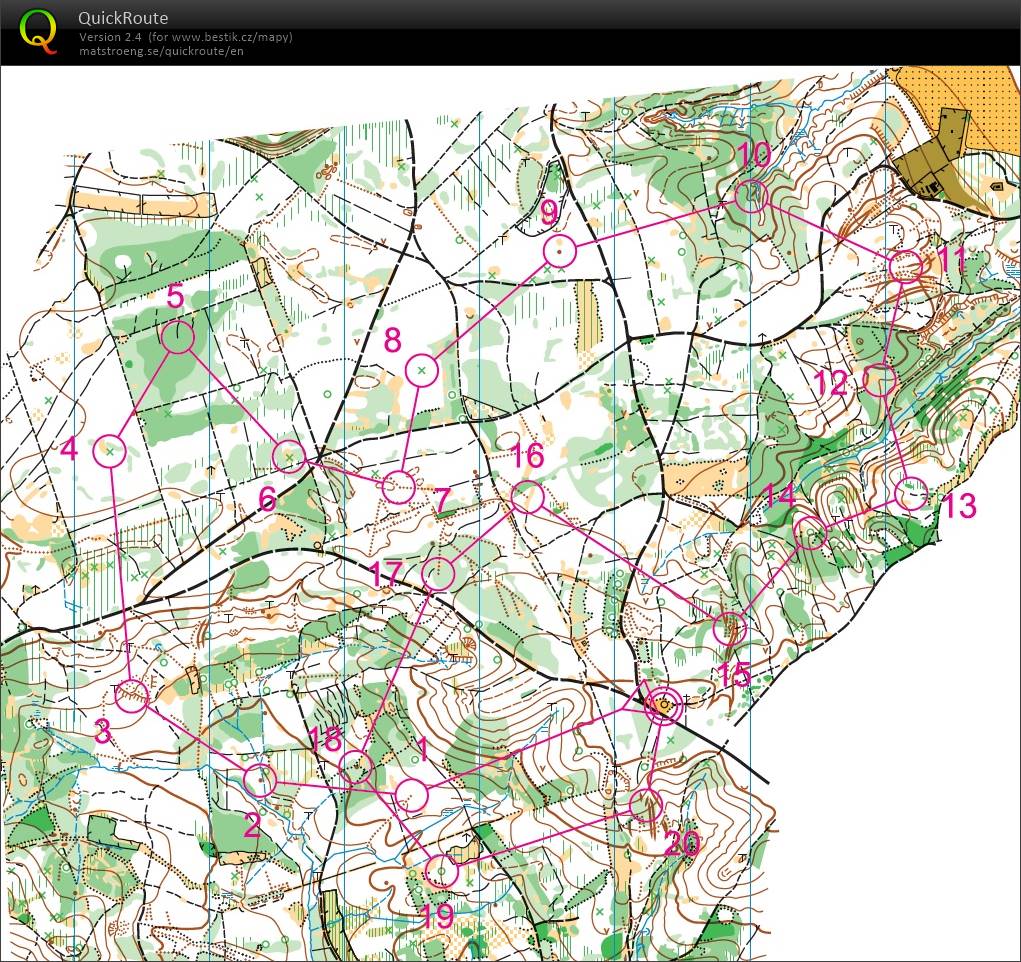Select control circle 19 marker
This screenshot has height=962, width=1021.
pyautogui.click(x=441, y=871)
